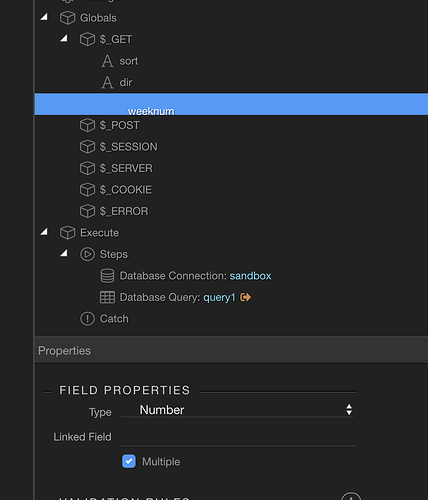Click the $_POST cube icon

pos(87,125)
